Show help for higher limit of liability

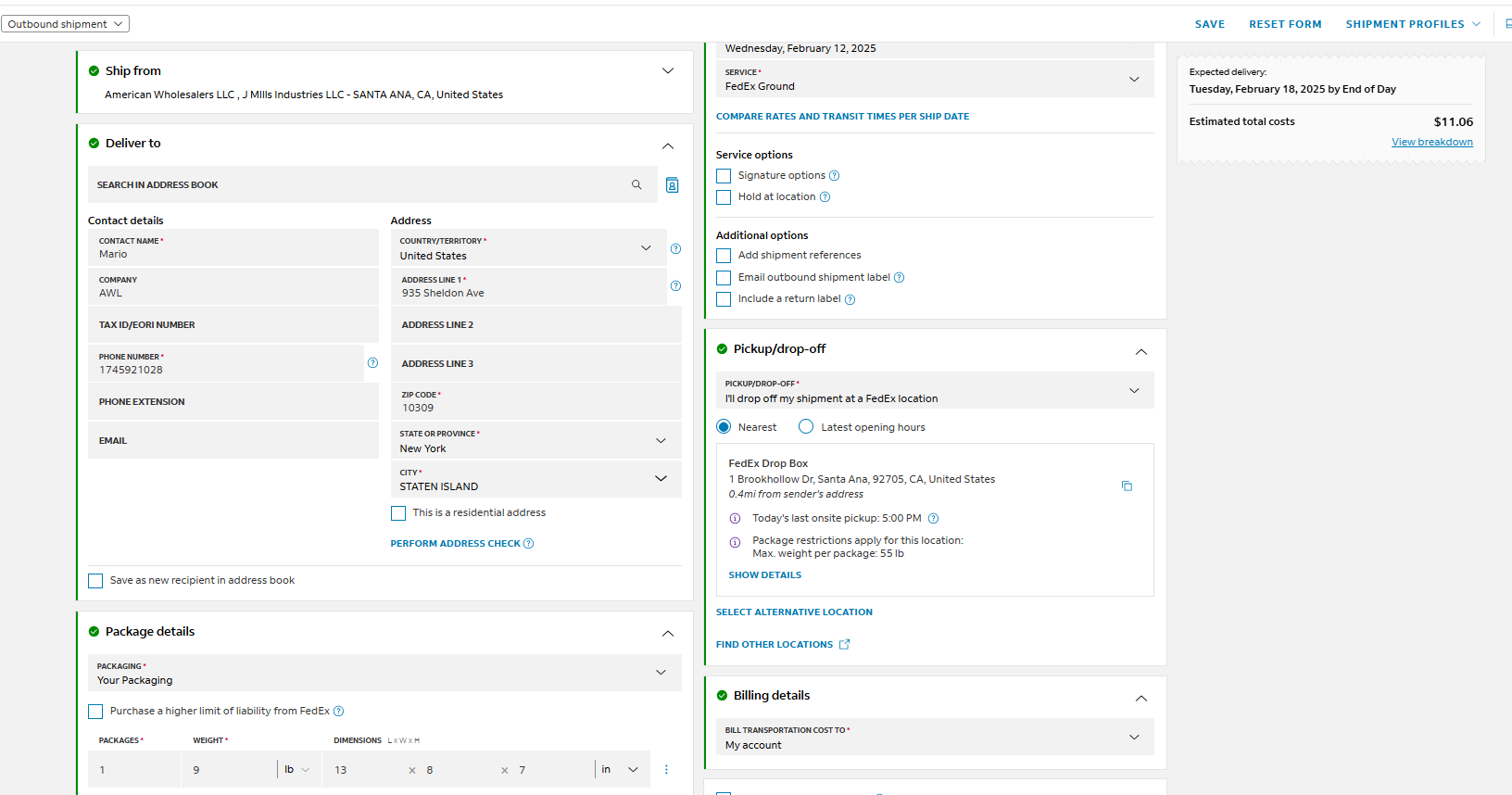(338, 711)
